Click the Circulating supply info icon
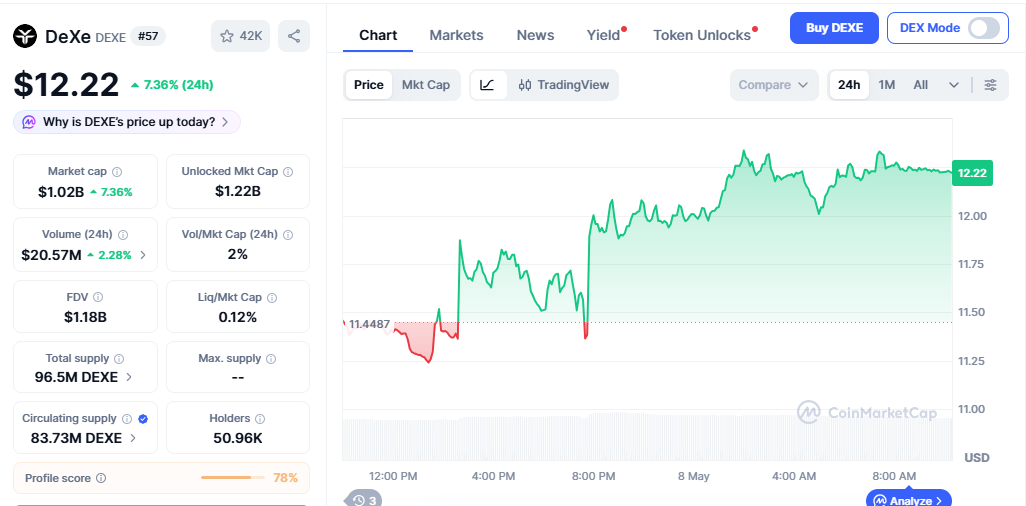 [x=127, y=419]
